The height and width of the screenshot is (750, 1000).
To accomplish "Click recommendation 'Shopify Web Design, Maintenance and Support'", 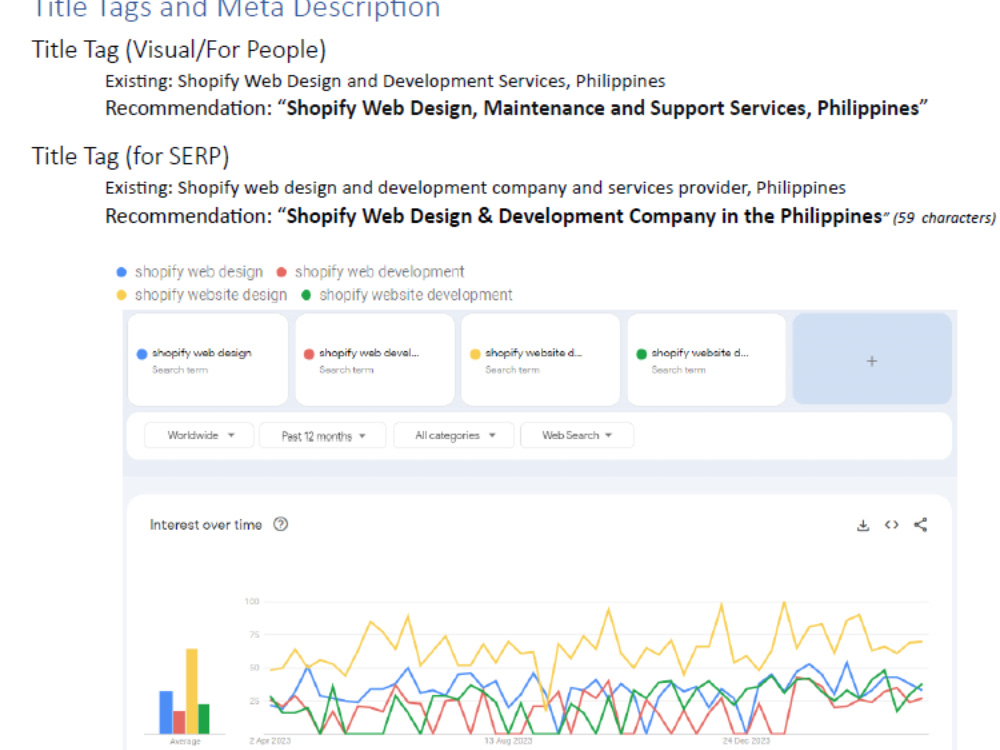I will coord(516,108).
